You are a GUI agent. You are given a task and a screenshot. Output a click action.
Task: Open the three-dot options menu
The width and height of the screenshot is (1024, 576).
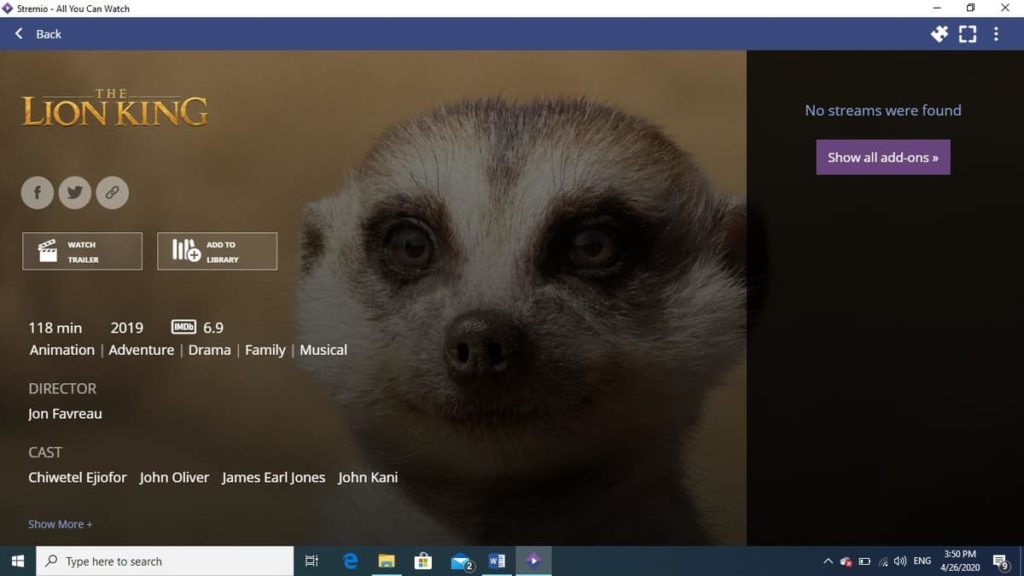996,34
